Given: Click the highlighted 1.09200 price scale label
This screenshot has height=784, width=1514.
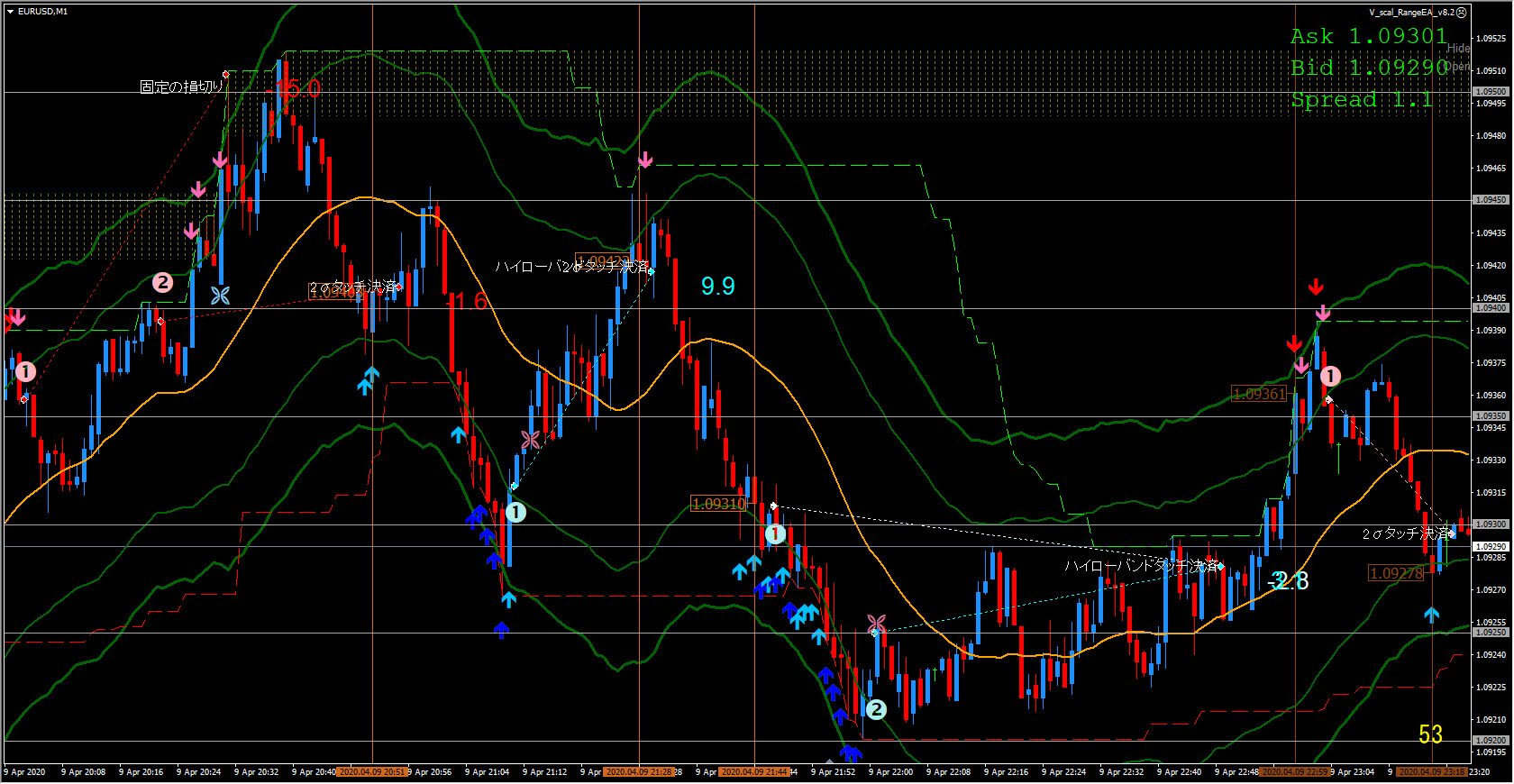Looking at the screenshot, I should 1491,741.
